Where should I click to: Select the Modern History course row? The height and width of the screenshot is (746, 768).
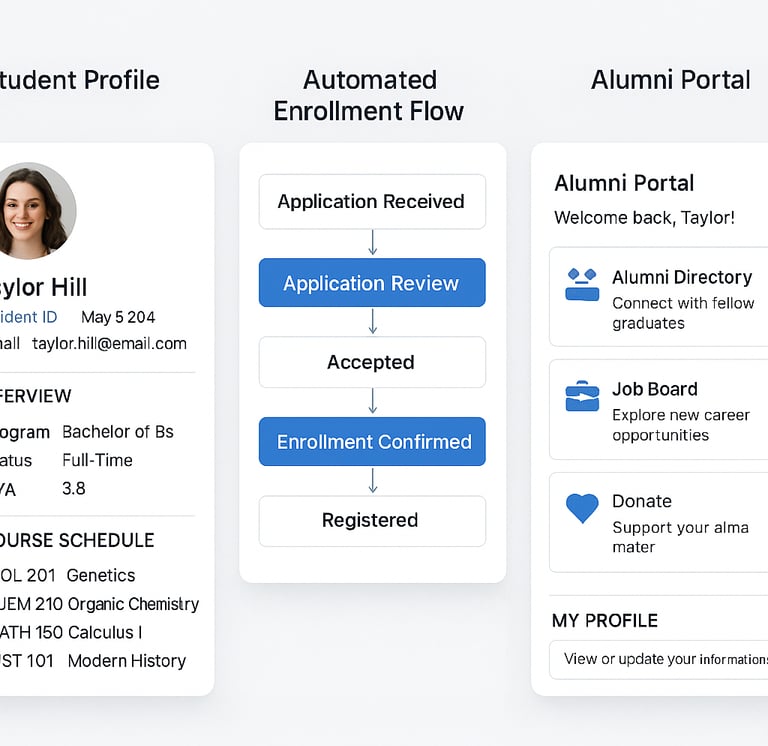[x=100, y=661]
